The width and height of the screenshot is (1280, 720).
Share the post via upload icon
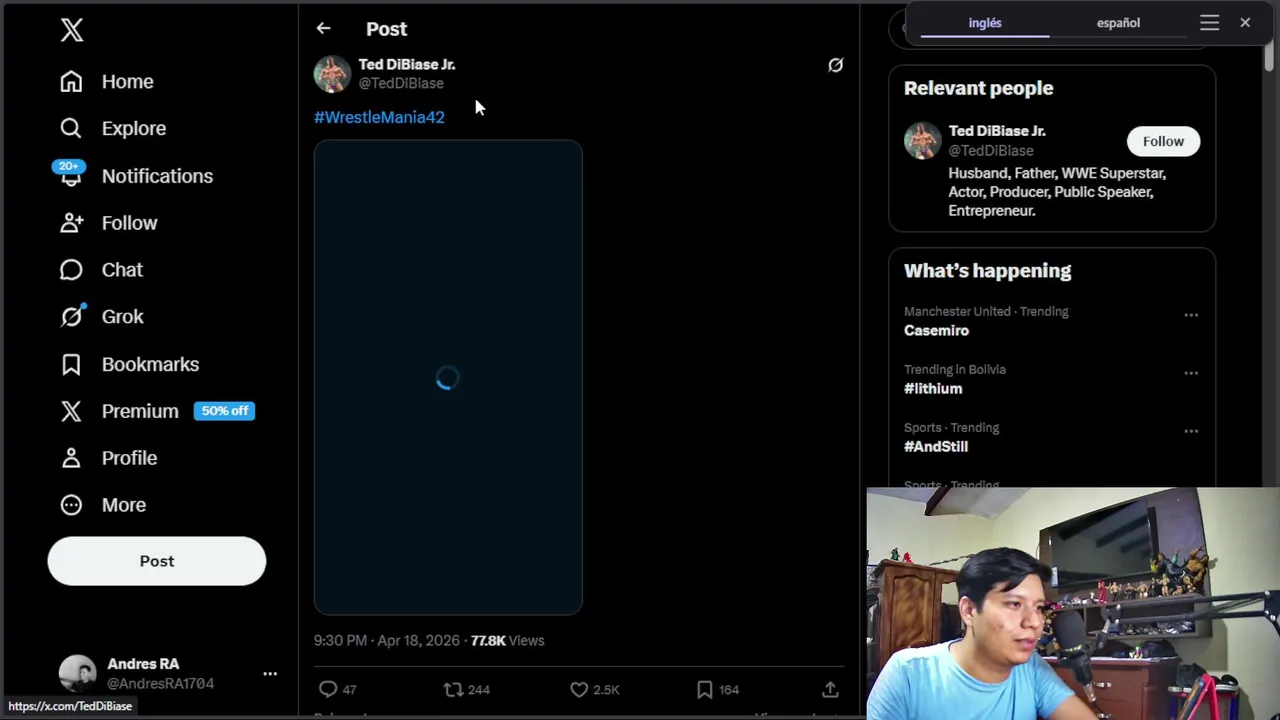(830, 689)
